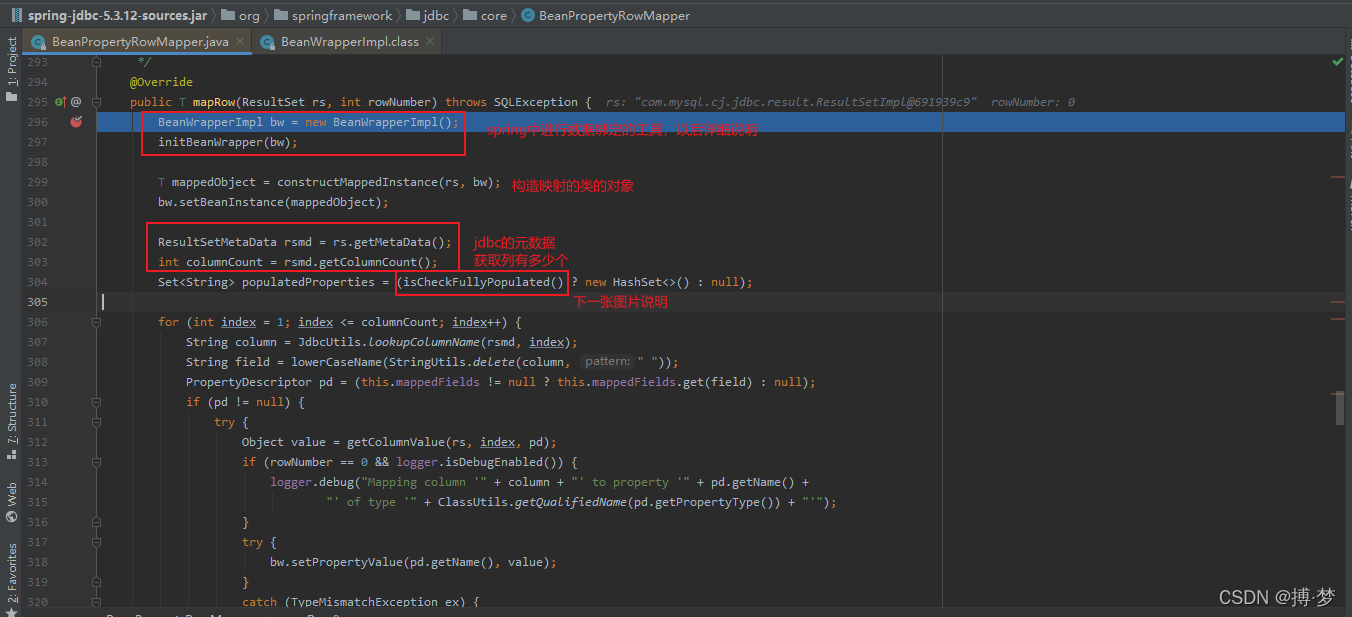Click isCheckFullyPopulated() on line 304
Image resolution: width=1352 pixels, height=617 pixels.
(x=483, y=282)
